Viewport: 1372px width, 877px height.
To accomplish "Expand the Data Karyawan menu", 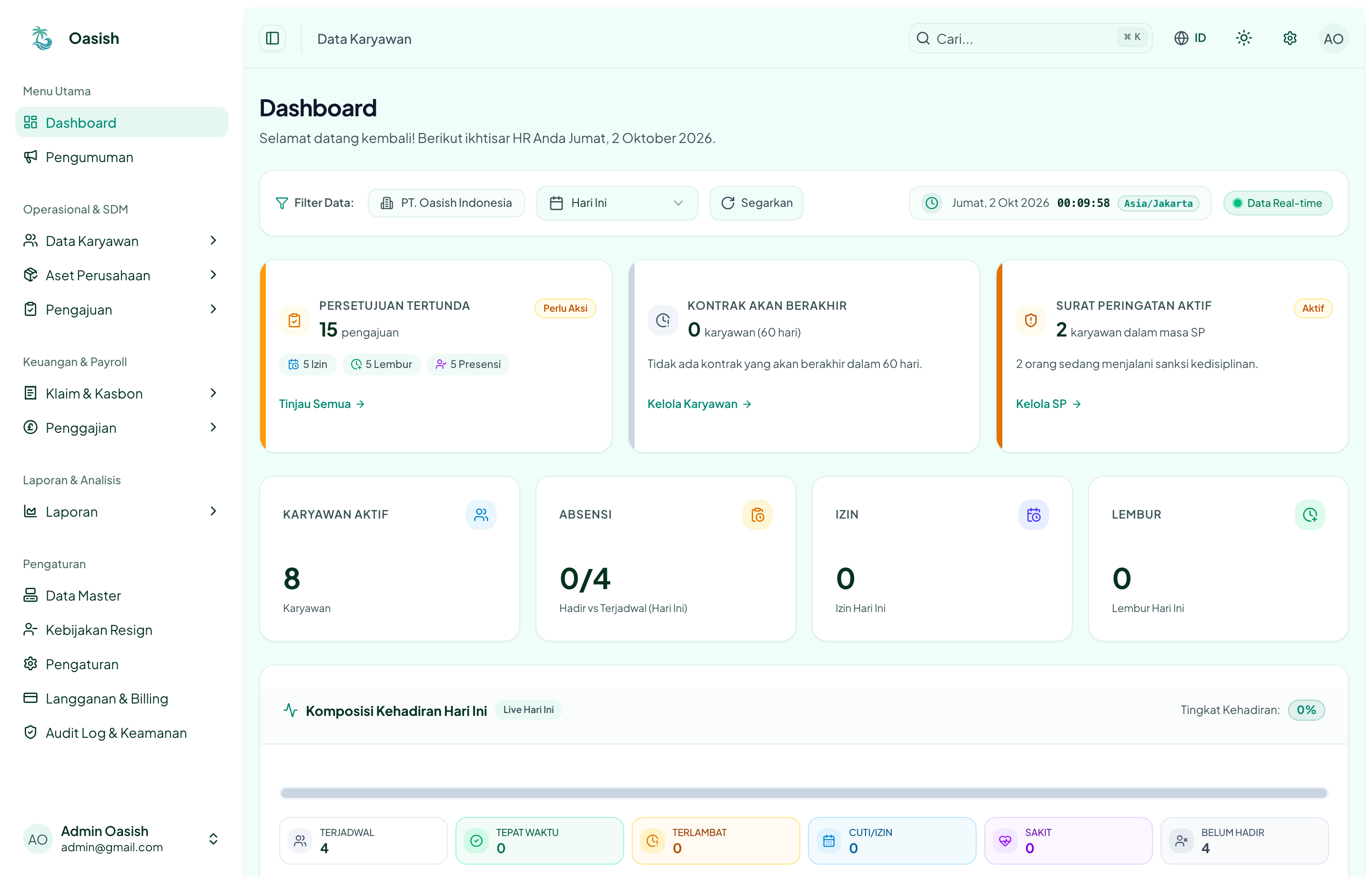I will 122,241.
